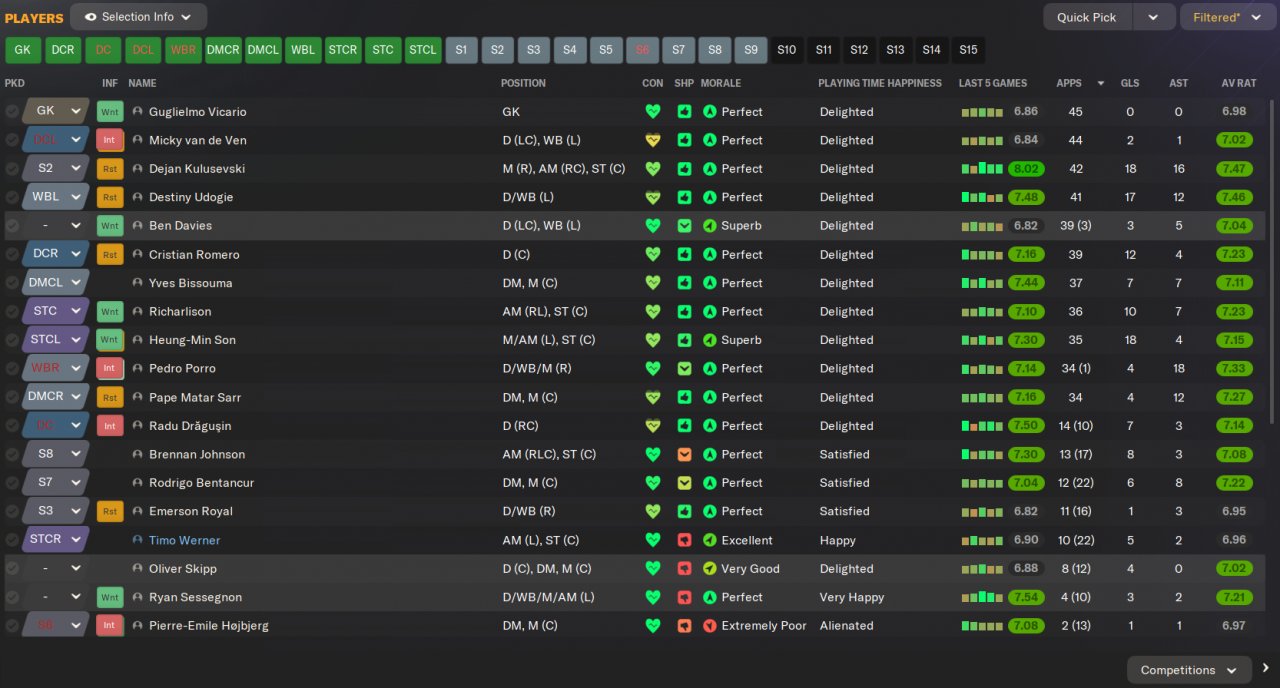
Task: Sort by the MORALE column header
Action: [x=720, y=83]
